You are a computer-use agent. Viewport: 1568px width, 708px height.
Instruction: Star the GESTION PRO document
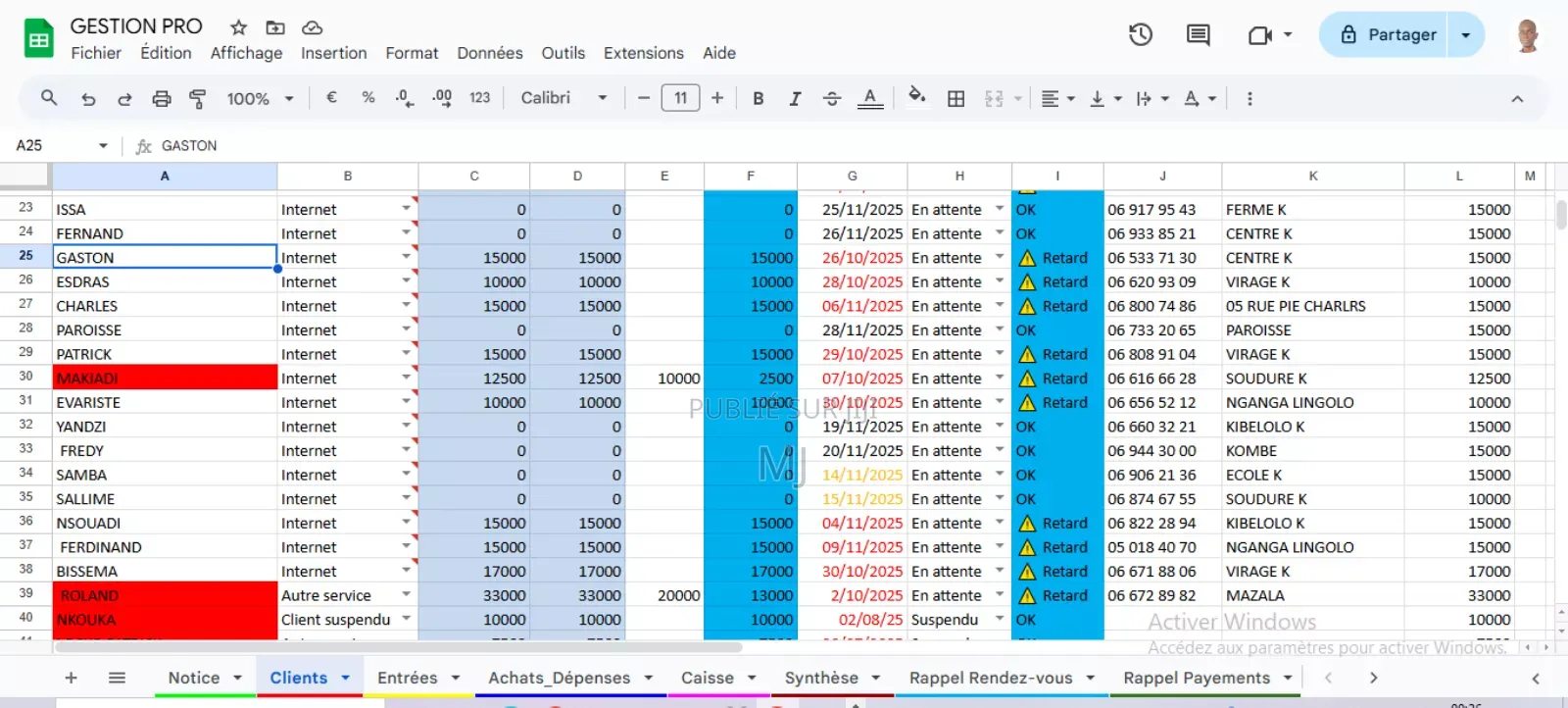[238, 27]
